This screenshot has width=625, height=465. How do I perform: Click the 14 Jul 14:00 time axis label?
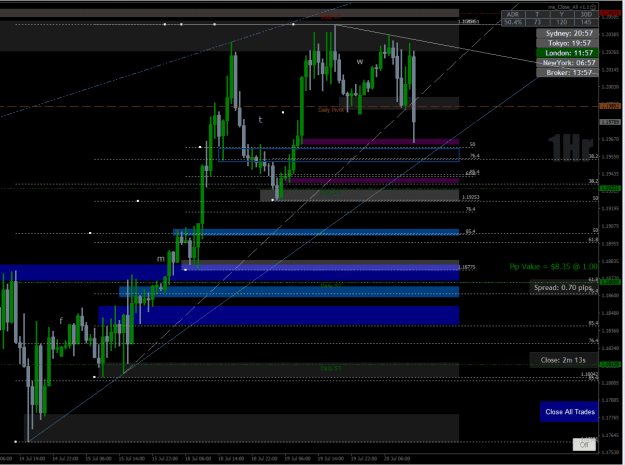(32, 459)
